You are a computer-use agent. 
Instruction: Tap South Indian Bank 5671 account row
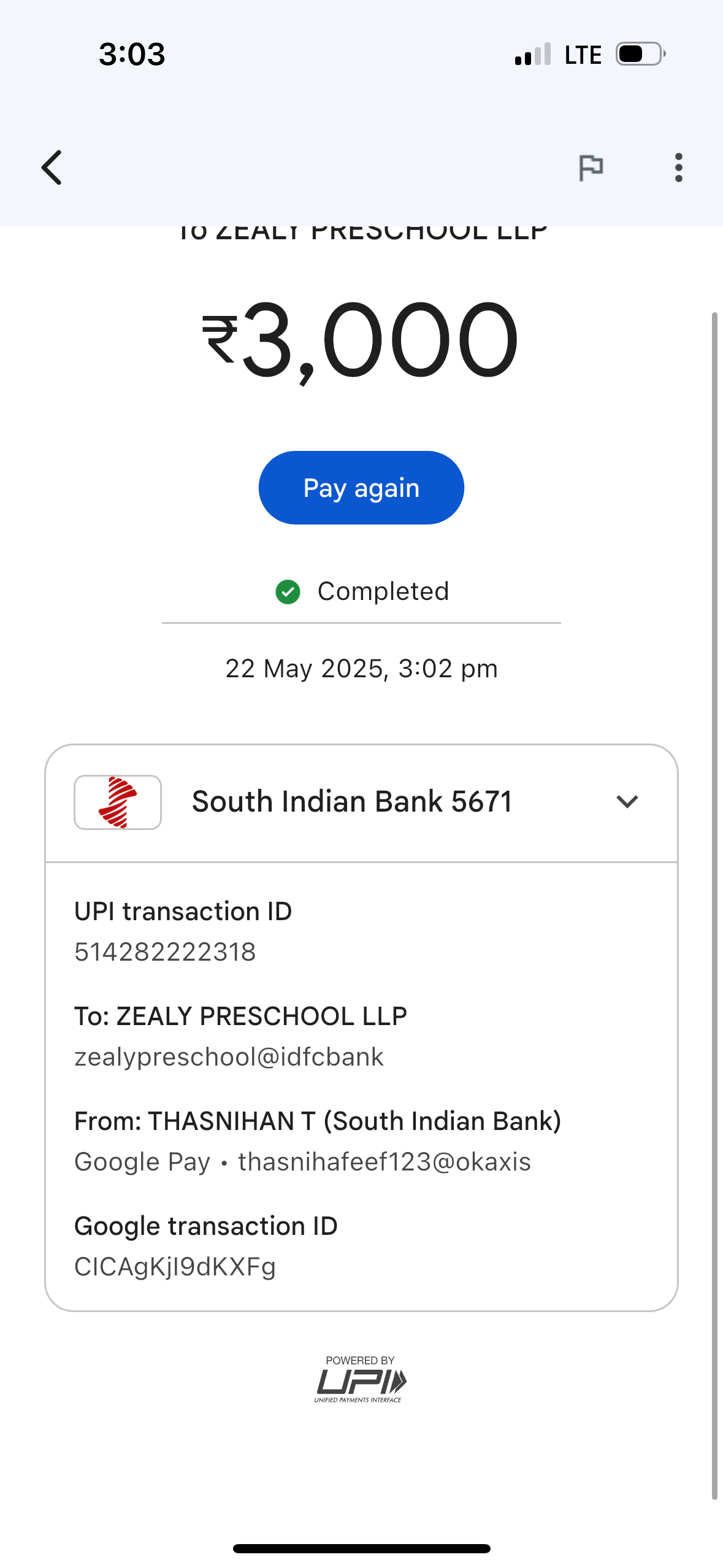(351, 802)
